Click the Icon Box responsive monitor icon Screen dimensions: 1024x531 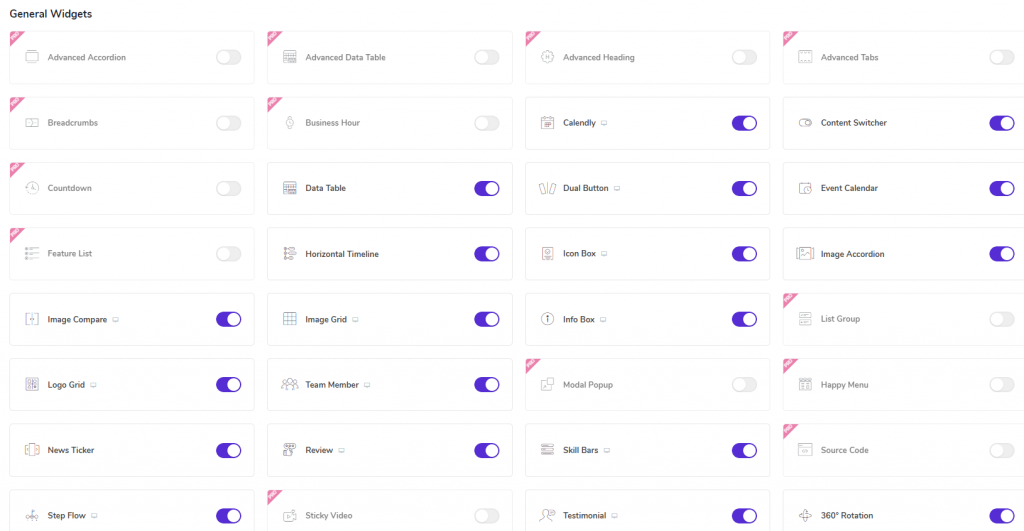pos(605,254)
